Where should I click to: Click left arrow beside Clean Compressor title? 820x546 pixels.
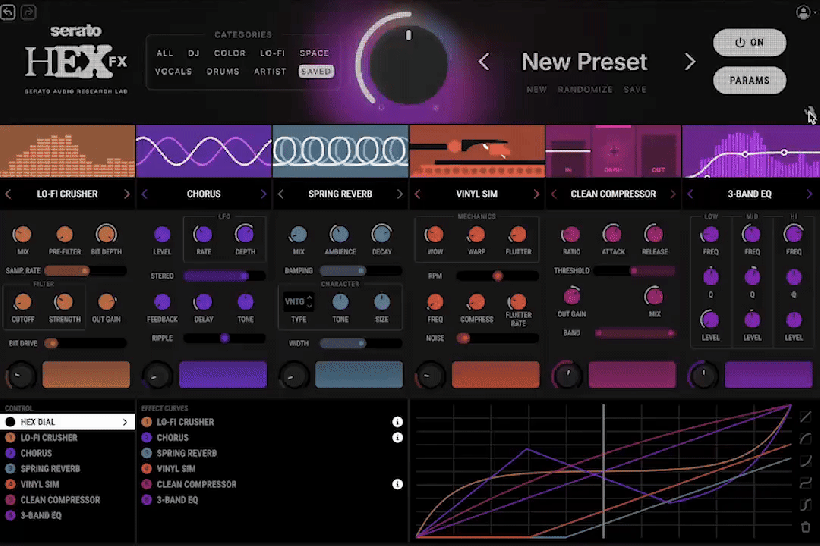(554, 194)
